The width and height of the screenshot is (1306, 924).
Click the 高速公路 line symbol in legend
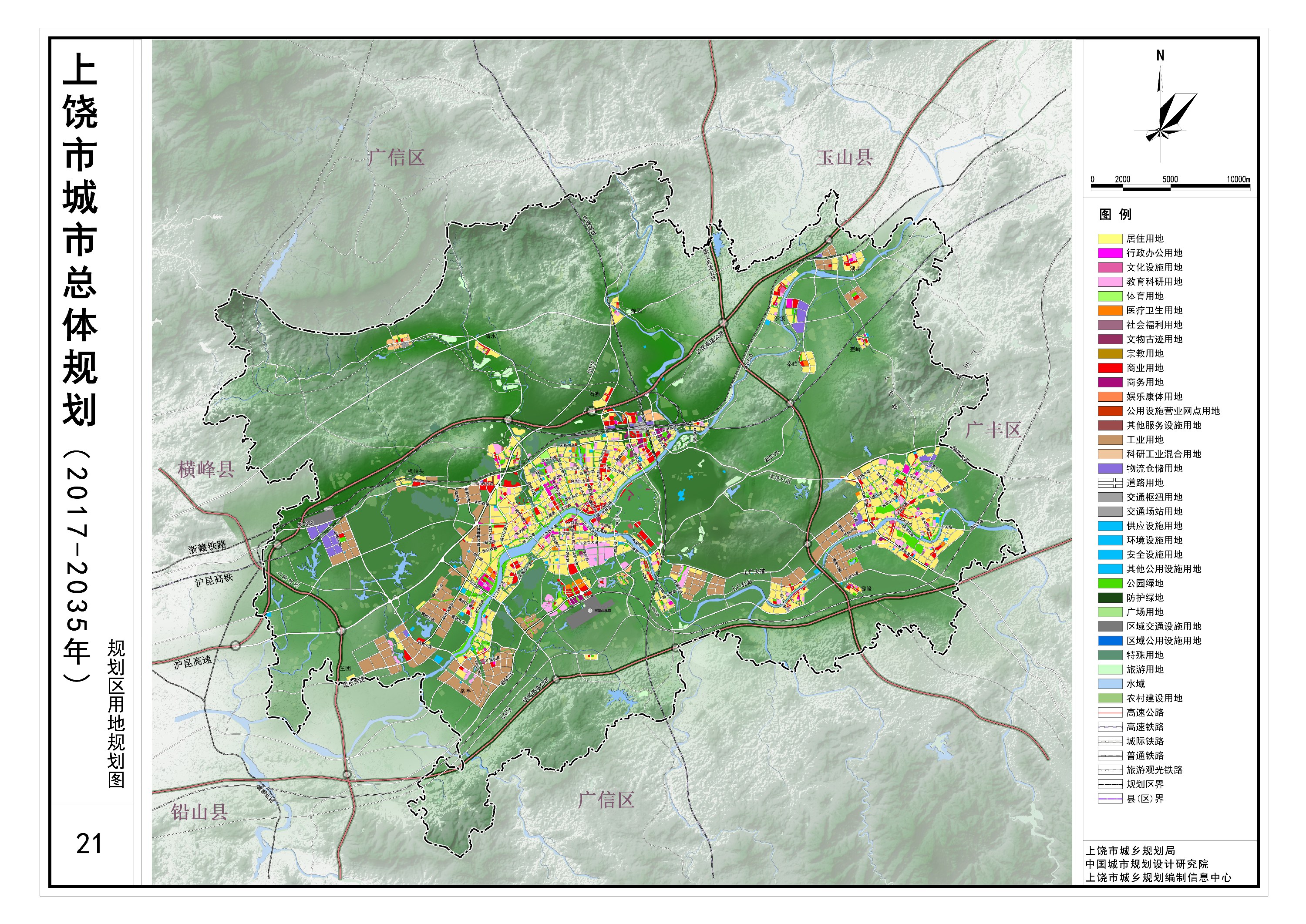coord(1109,712)
